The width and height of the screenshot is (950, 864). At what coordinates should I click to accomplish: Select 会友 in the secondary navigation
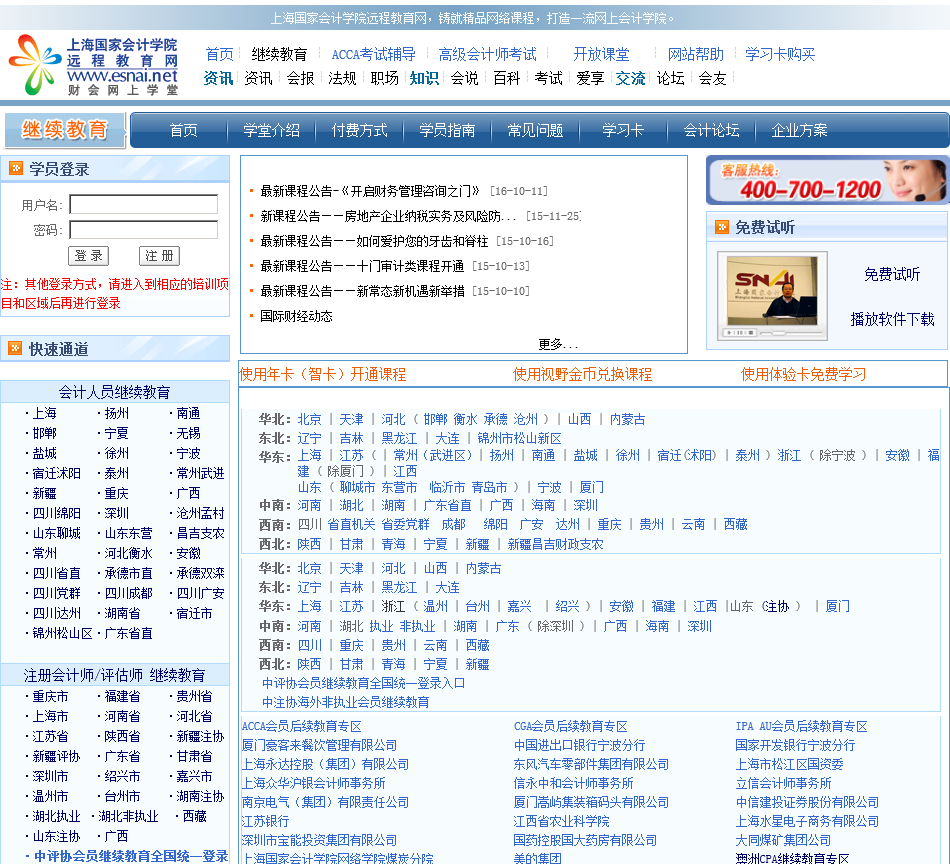(x=712, y=78)
